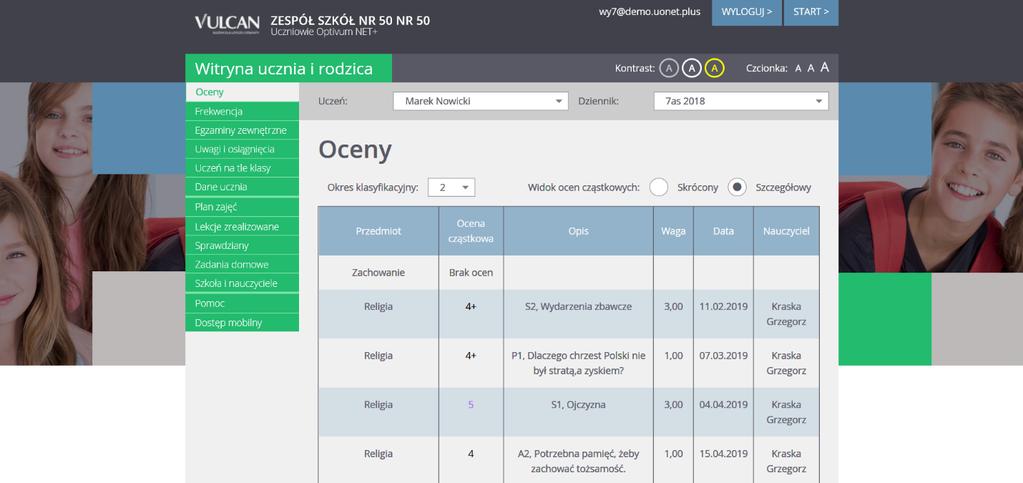The image size is (1023, 483).
Task: Click description S2, Wydarzenia zbawcze
Action: click(578, 306)
